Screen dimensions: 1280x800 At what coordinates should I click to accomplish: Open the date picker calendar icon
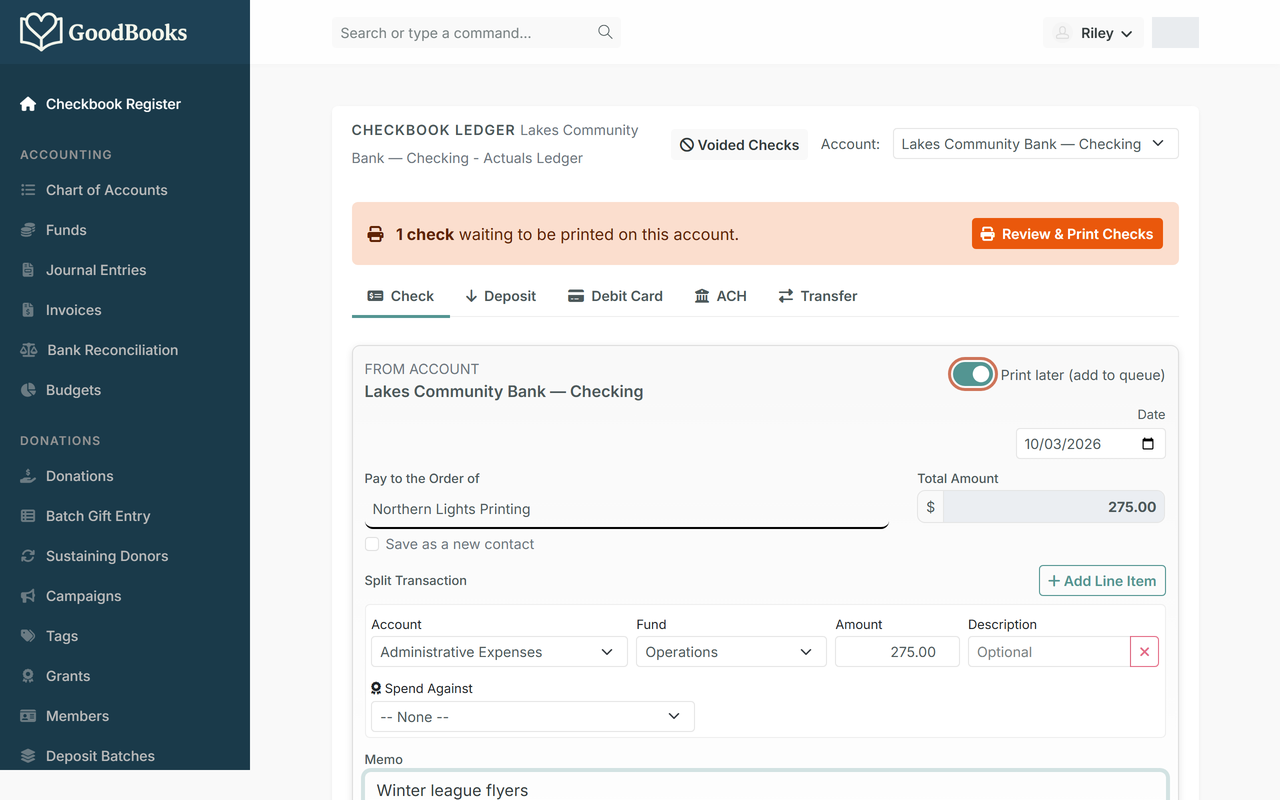click(1148, 444)
